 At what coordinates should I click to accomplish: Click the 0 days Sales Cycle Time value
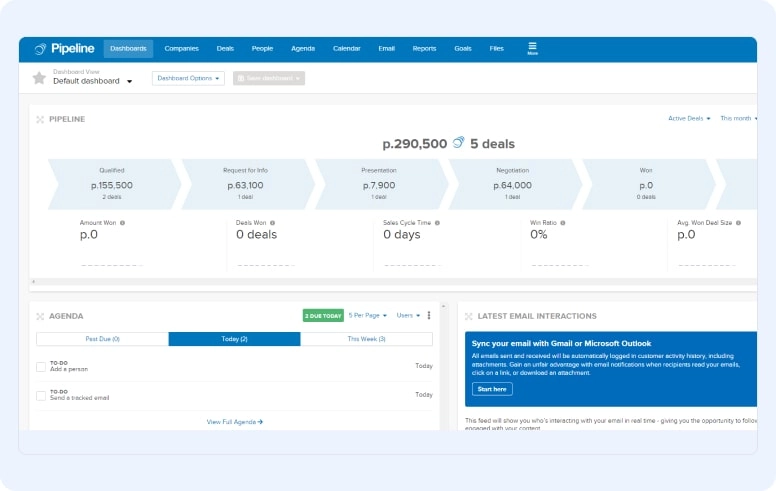(x=402, y=235)
